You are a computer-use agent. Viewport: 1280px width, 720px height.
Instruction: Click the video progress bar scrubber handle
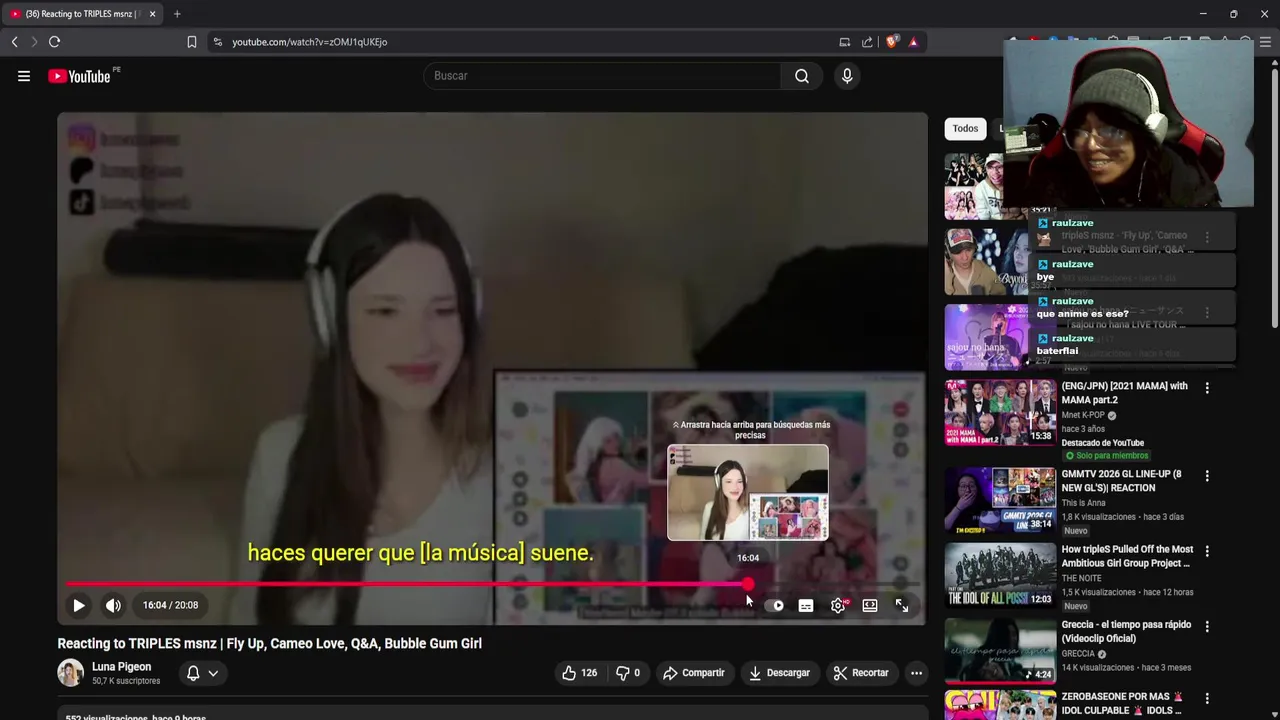[748, 584]
